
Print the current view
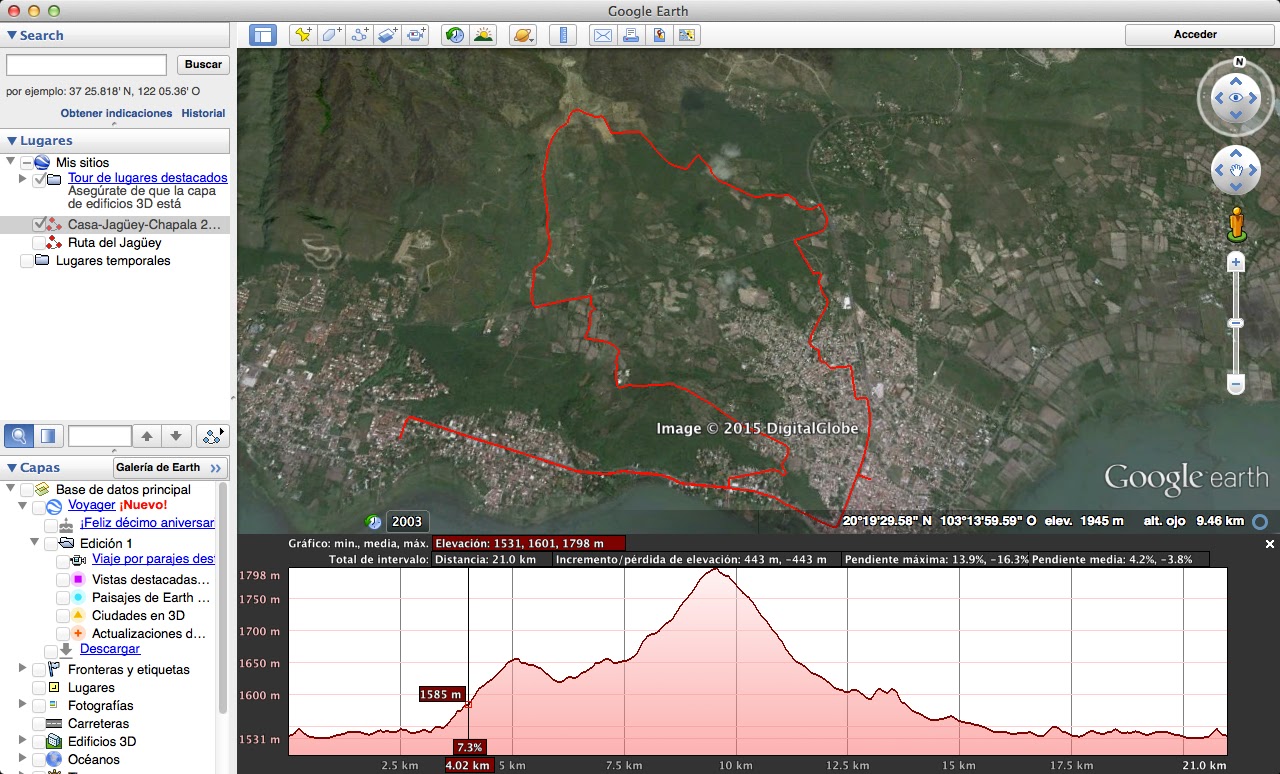[631, 35]
